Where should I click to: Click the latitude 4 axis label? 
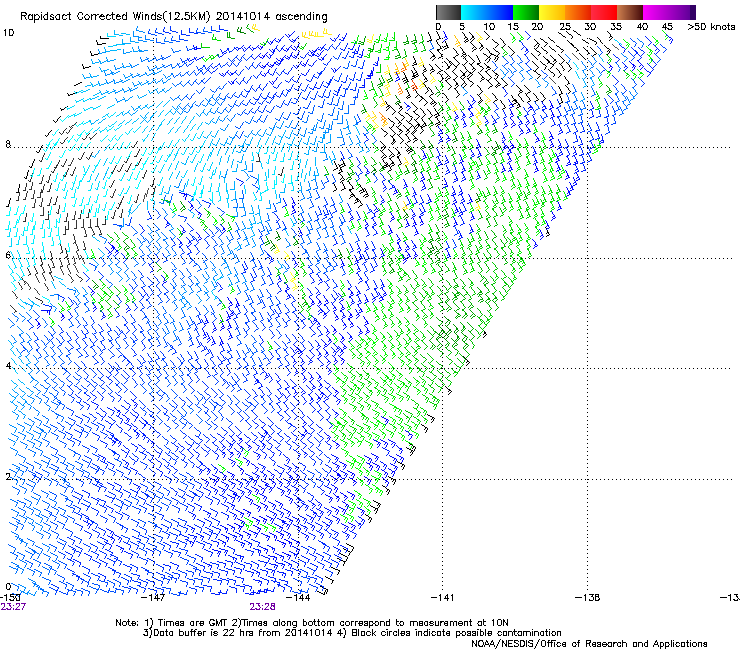point(8,366)
